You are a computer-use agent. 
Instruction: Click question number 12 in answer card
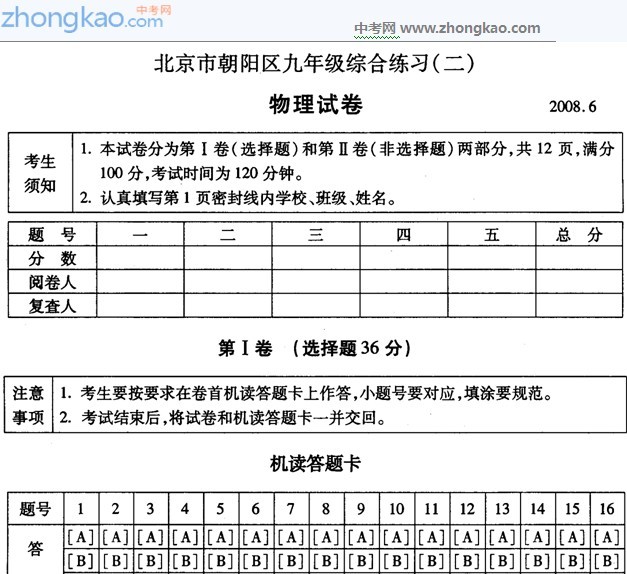(467, 509)
